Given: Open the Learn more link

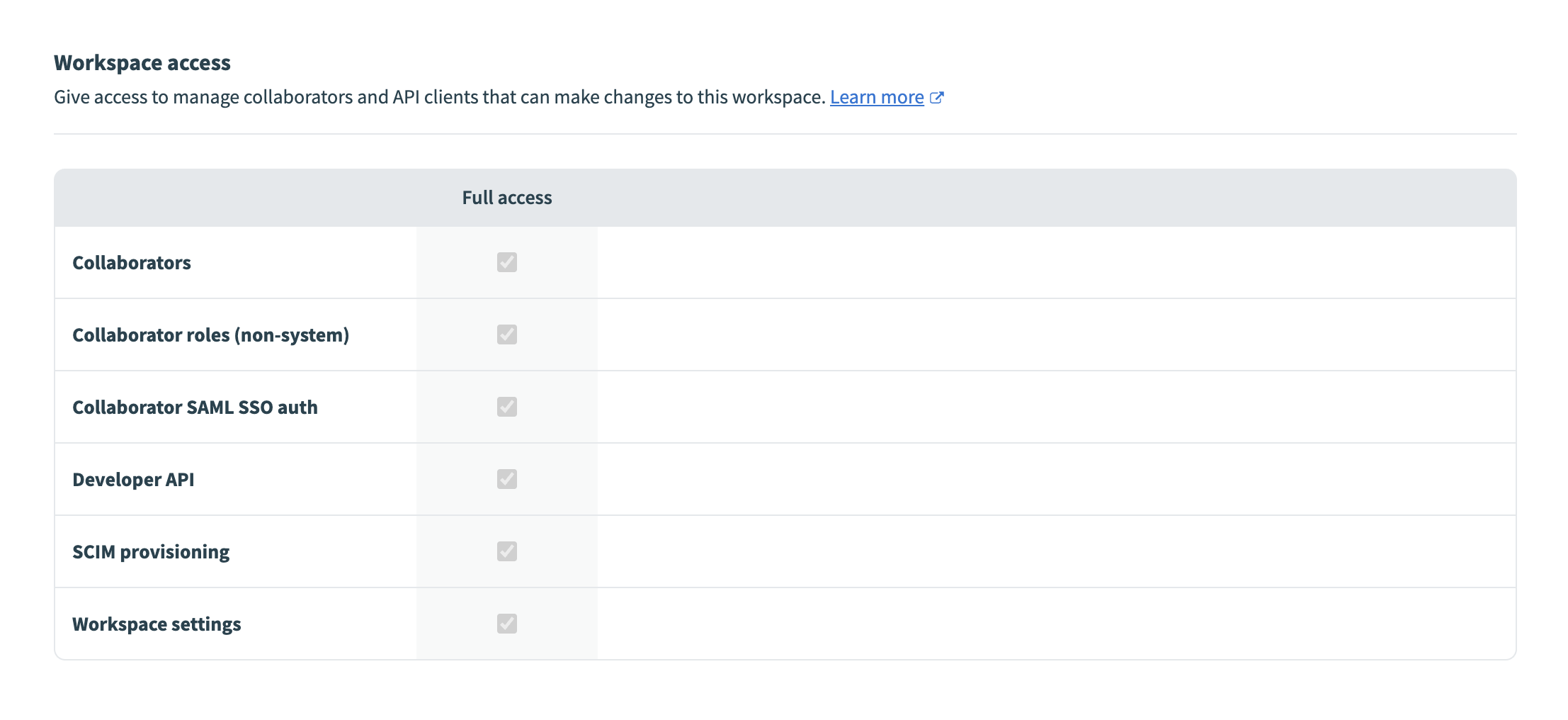Looking at the screenshot, I should 876,97.
